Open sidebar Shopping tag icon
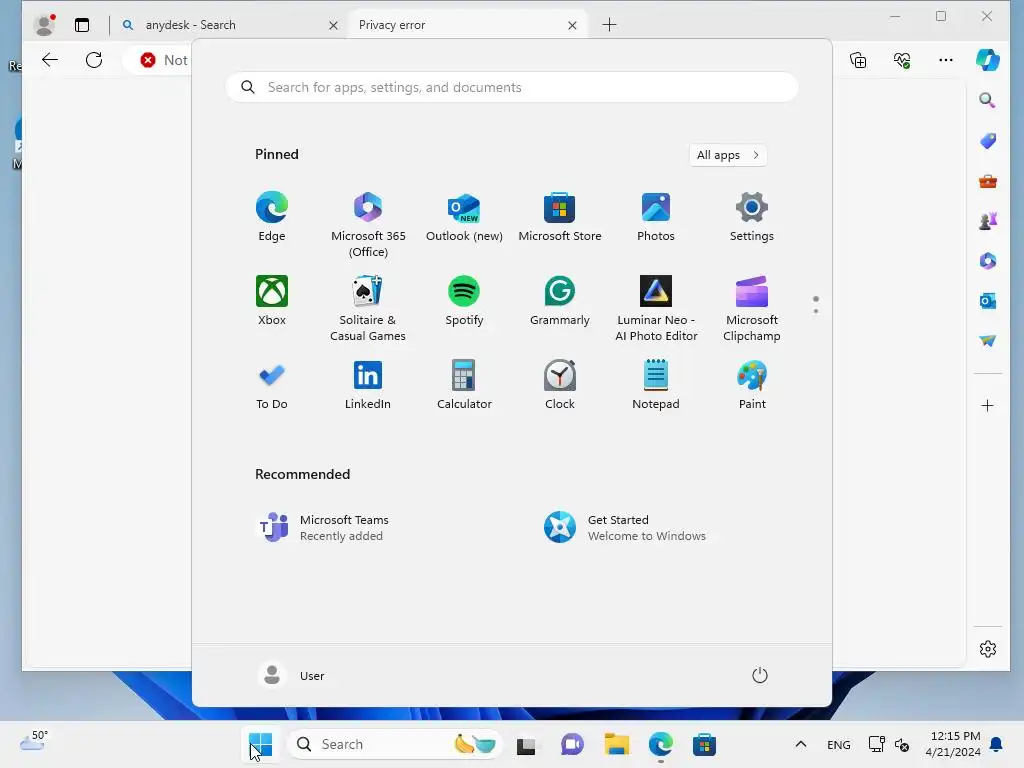The height and width of the screenshot is (768, 1024). point(987,140)
